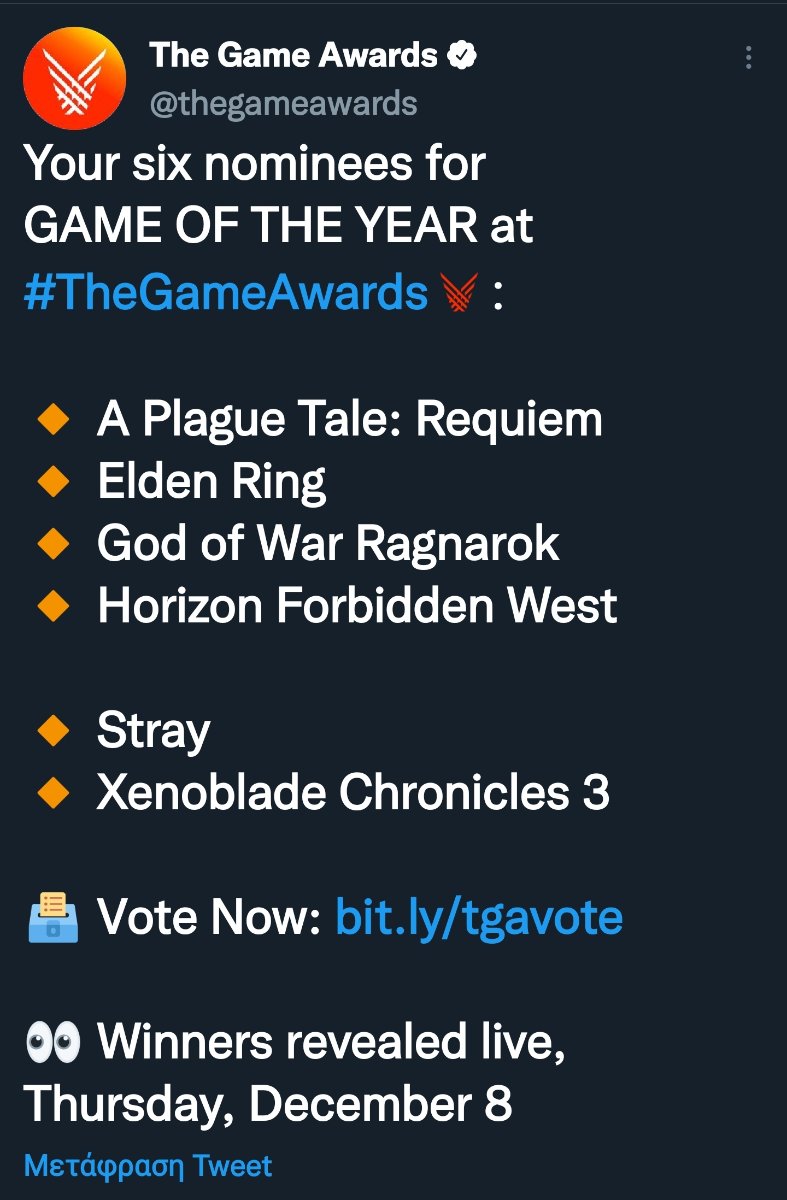Click the orange diamond beside Horizon Forbidden West
The height and width of the screenshot is (1200, 787).
click(51, 606)
